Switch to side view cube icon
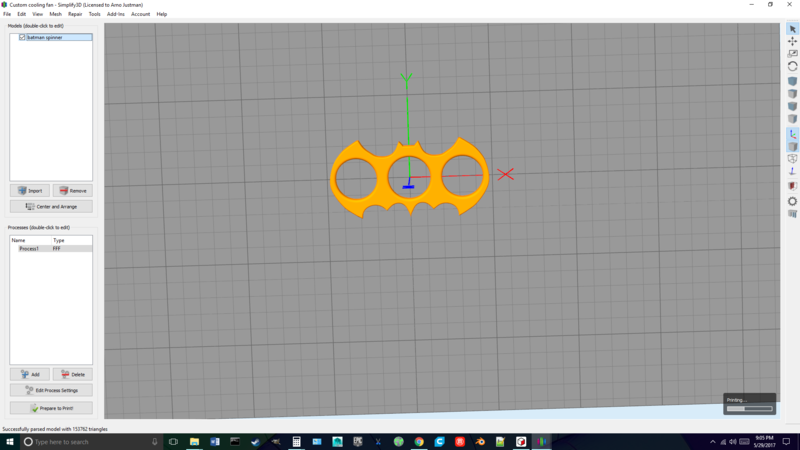The height and width of the screenshot is (450, 800). (792, 119)
